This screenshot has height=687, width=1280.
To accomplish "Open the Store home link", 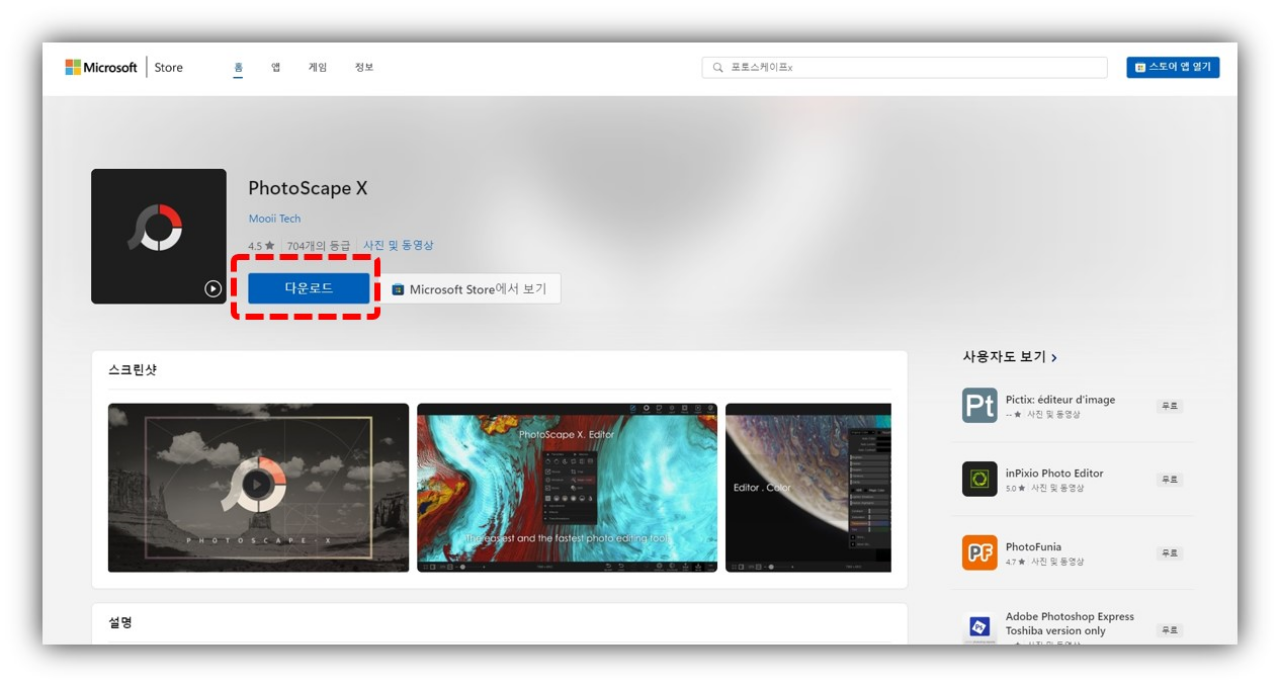I will coord(168,67).
